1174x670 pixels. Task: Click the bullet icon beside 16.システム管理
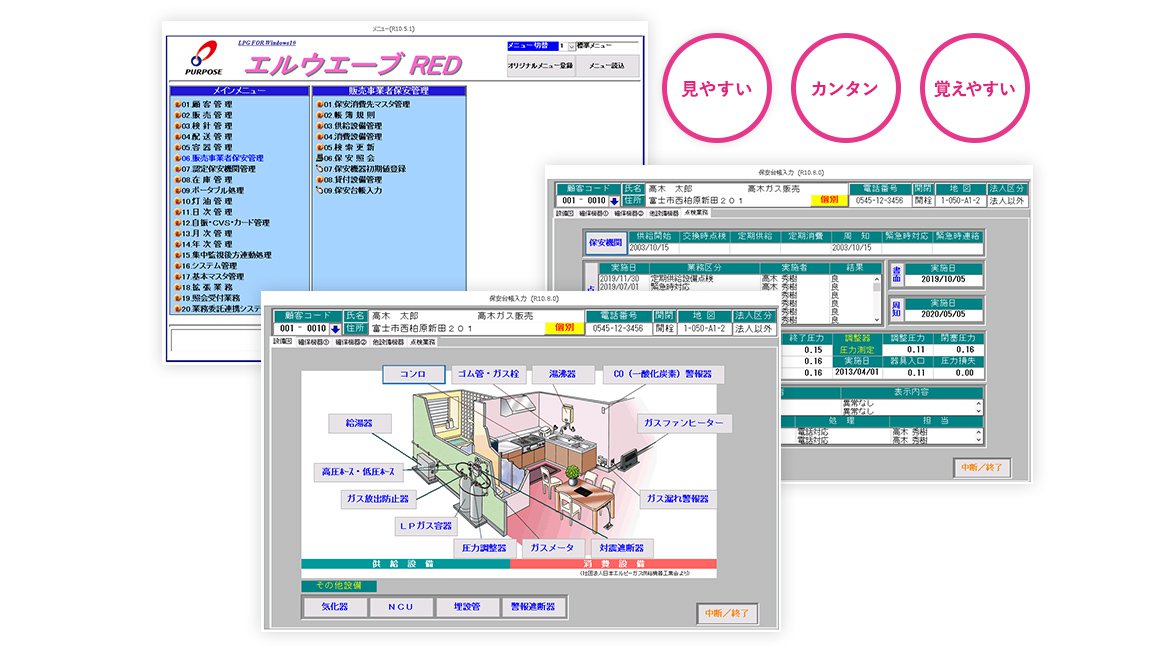click(177, 266)
